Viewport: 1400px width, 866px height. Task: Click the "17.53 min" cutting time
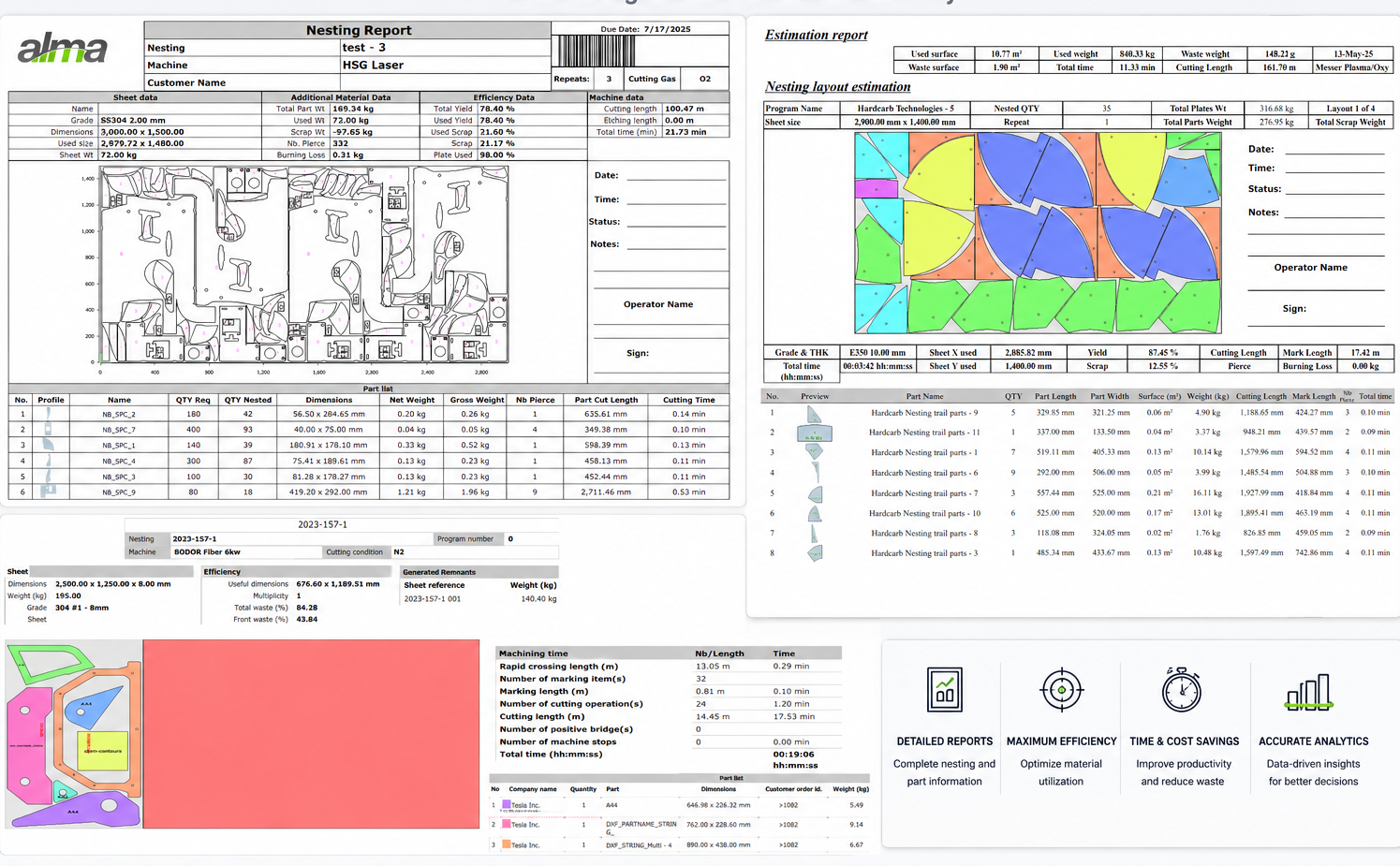[x=793, y=716]
